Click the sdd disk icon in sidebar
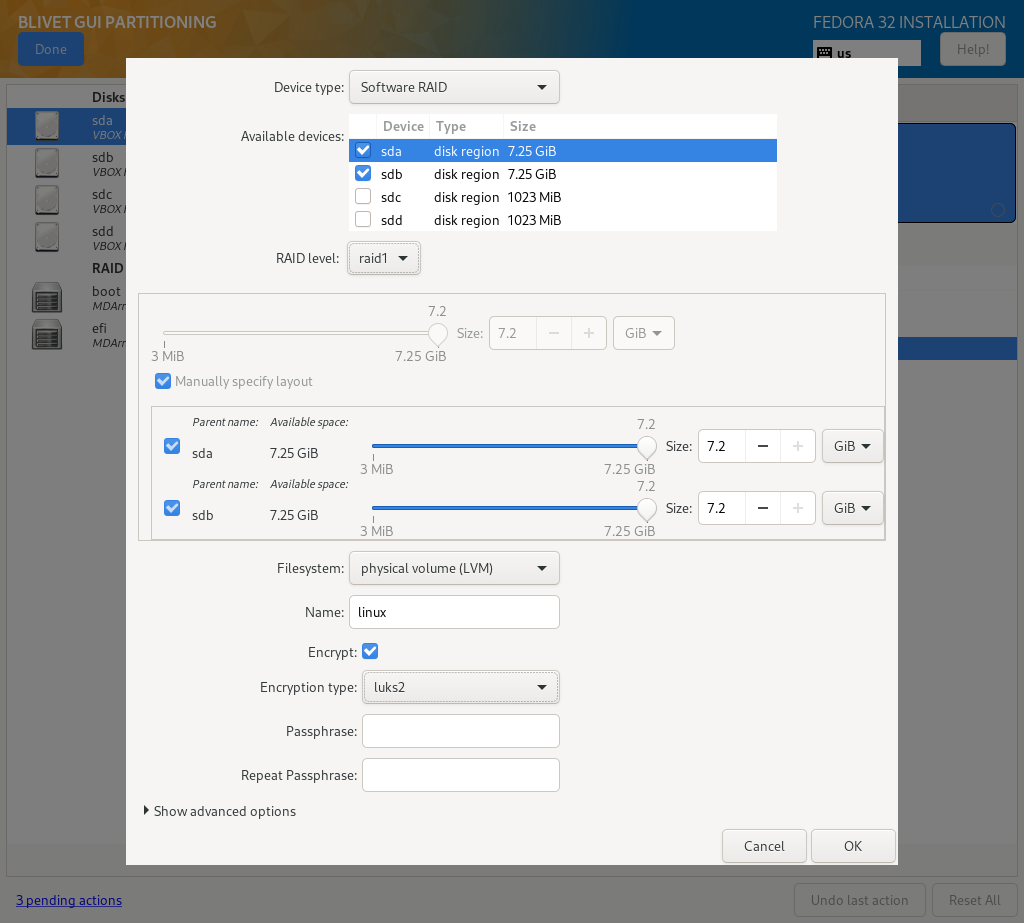1024x923 pixels. coord(47,237)
